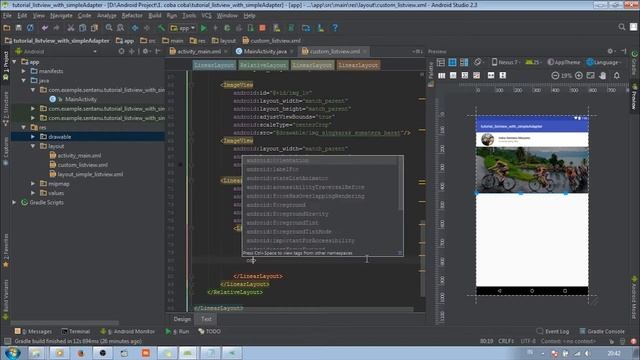Open Preview panel settings gear

click(611, 51)
